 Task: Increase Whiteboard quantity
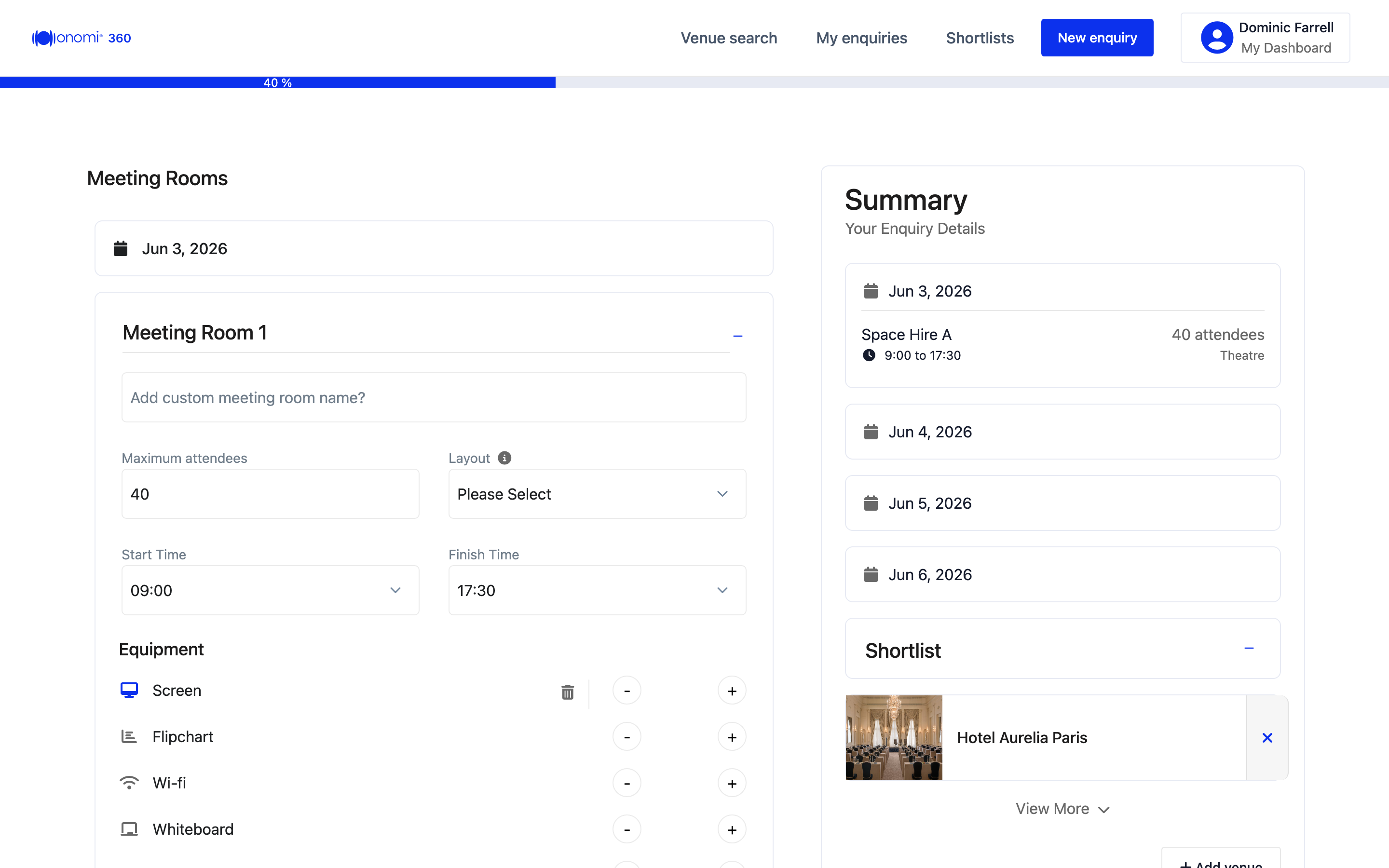[x=732, y=829]
